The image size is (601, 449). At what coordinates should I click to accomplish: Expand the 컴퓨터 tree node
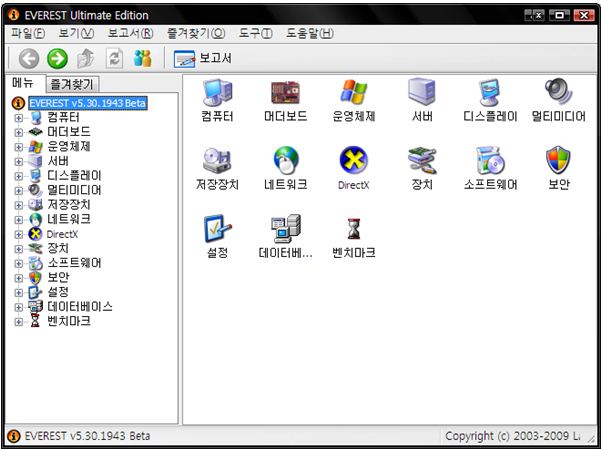(x=18, y=118)
